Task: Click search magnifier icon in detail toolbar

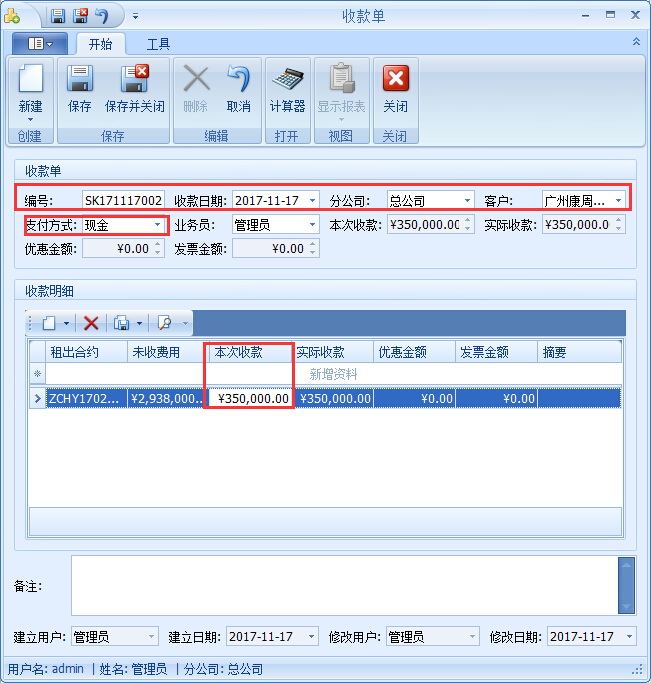Action: point(165,323)
